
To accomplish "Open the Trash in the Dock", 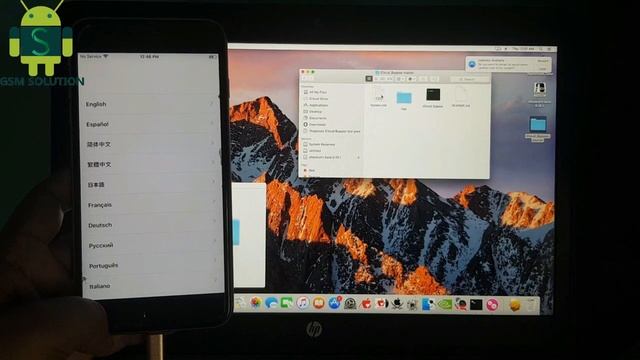I will coord(530,305).
